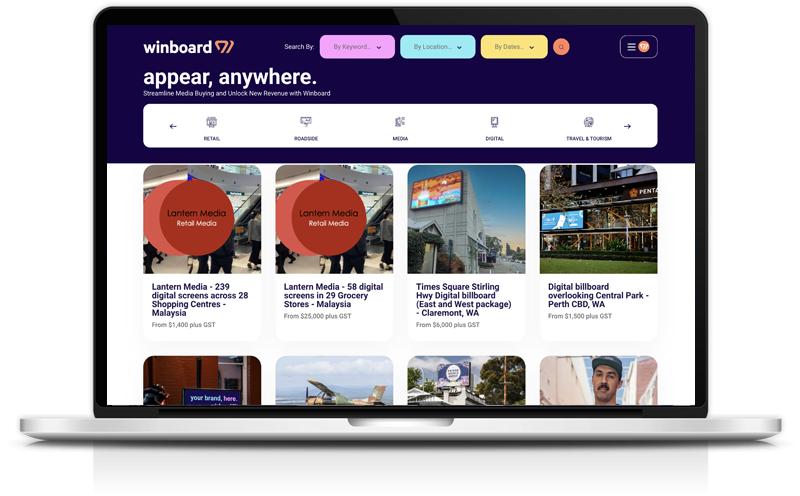
Task: Click the moustached man thumbnail in second row
Action: pyautogui.click(x=598, y=380)
